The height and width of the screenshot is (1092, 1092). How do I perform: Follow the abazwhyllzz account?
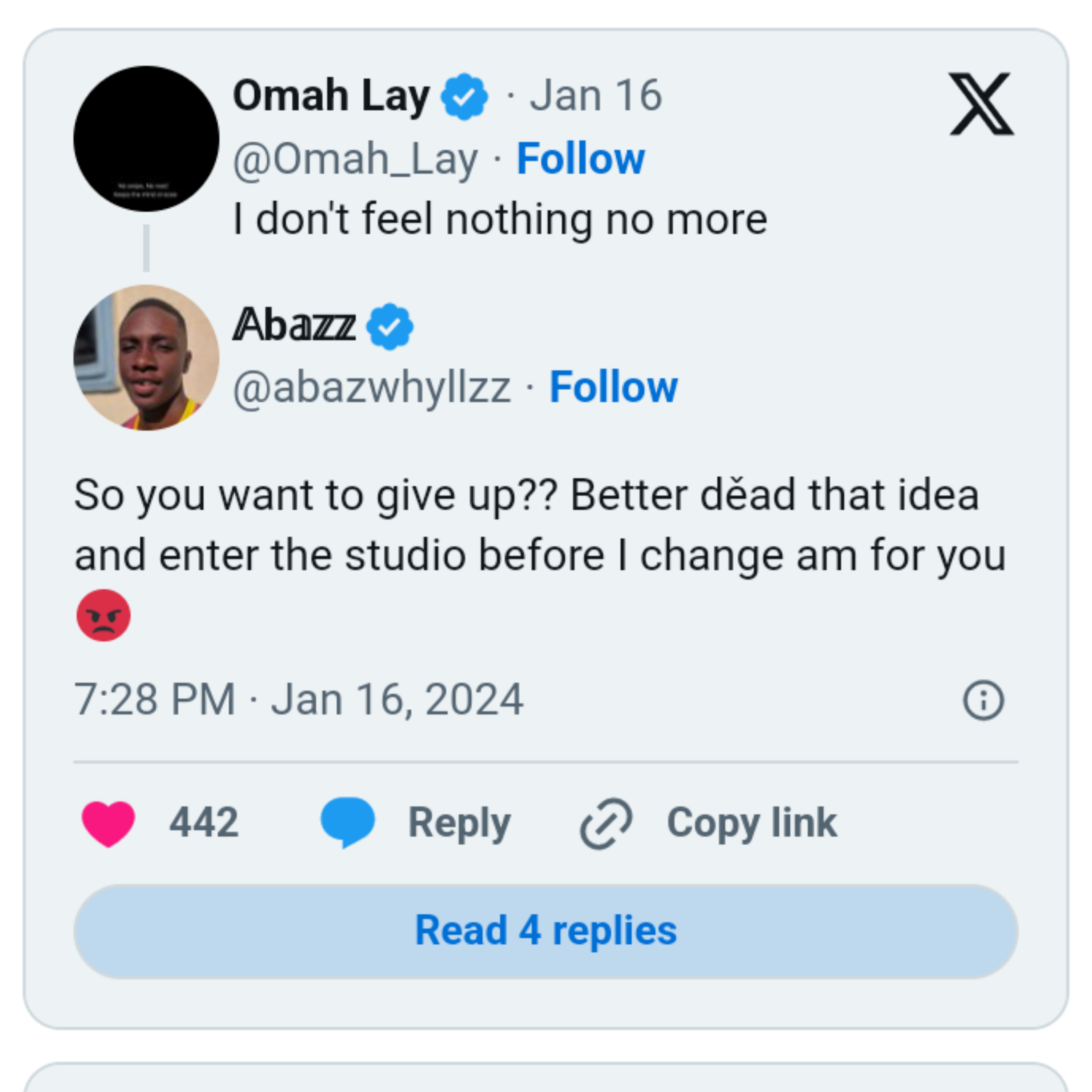613,387
